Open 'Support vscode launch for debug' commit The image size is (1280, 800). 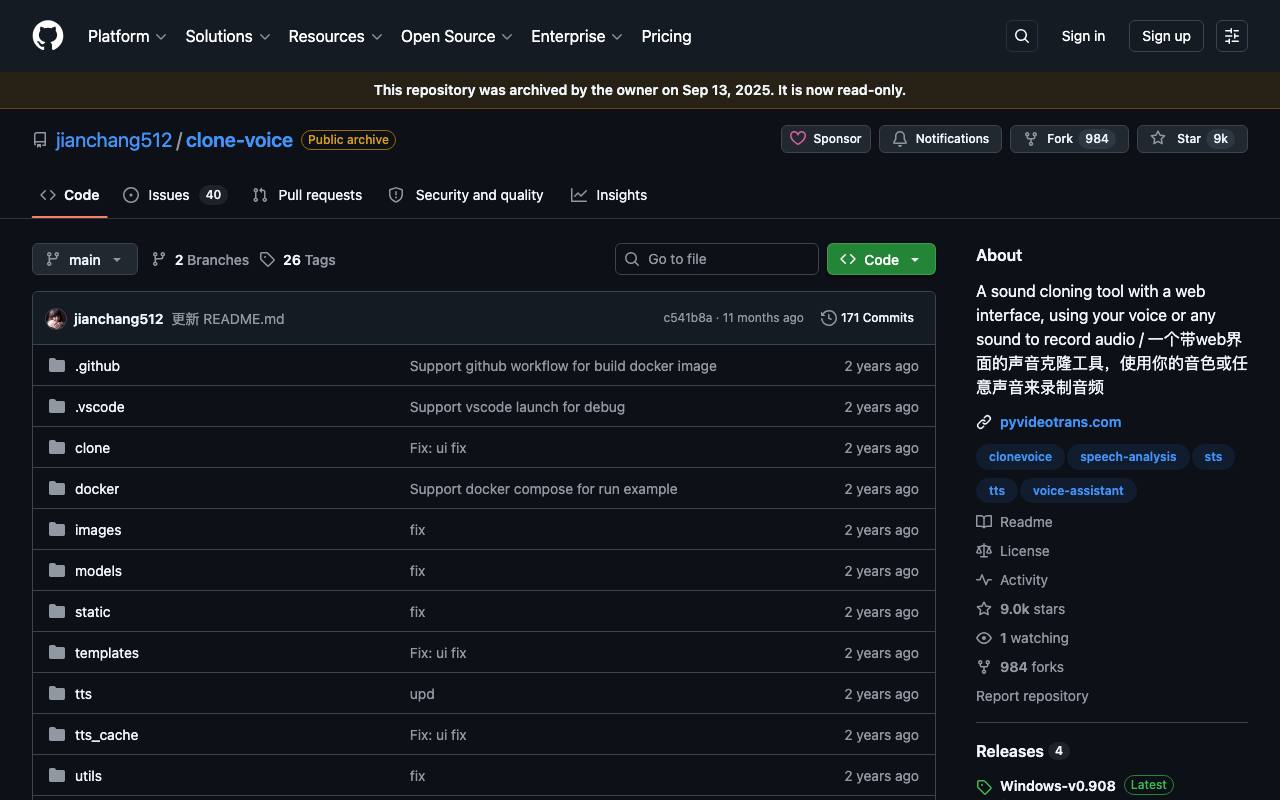pyautogui.click(x=517, y=407)
